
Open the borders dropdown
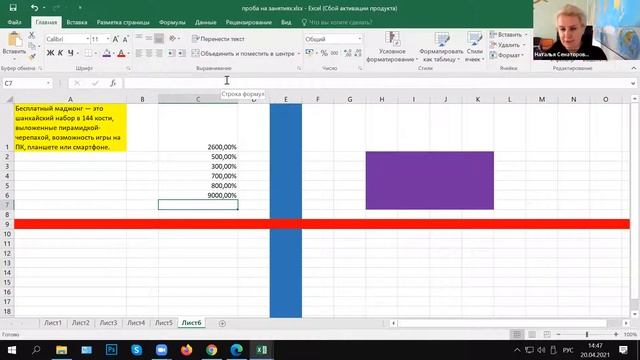point(96,53)
